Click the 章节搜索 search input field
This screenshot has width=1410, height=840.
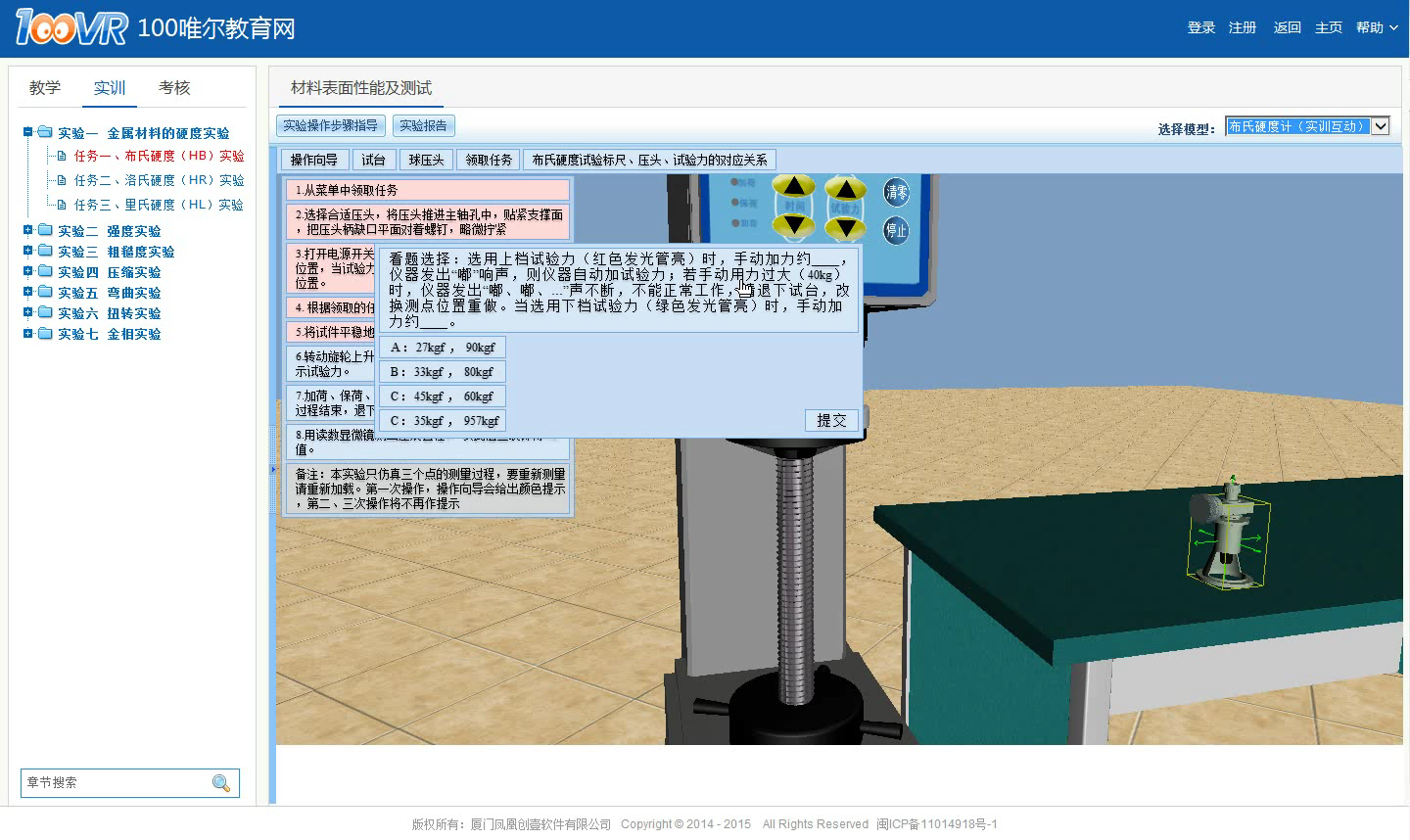point(116,783)
